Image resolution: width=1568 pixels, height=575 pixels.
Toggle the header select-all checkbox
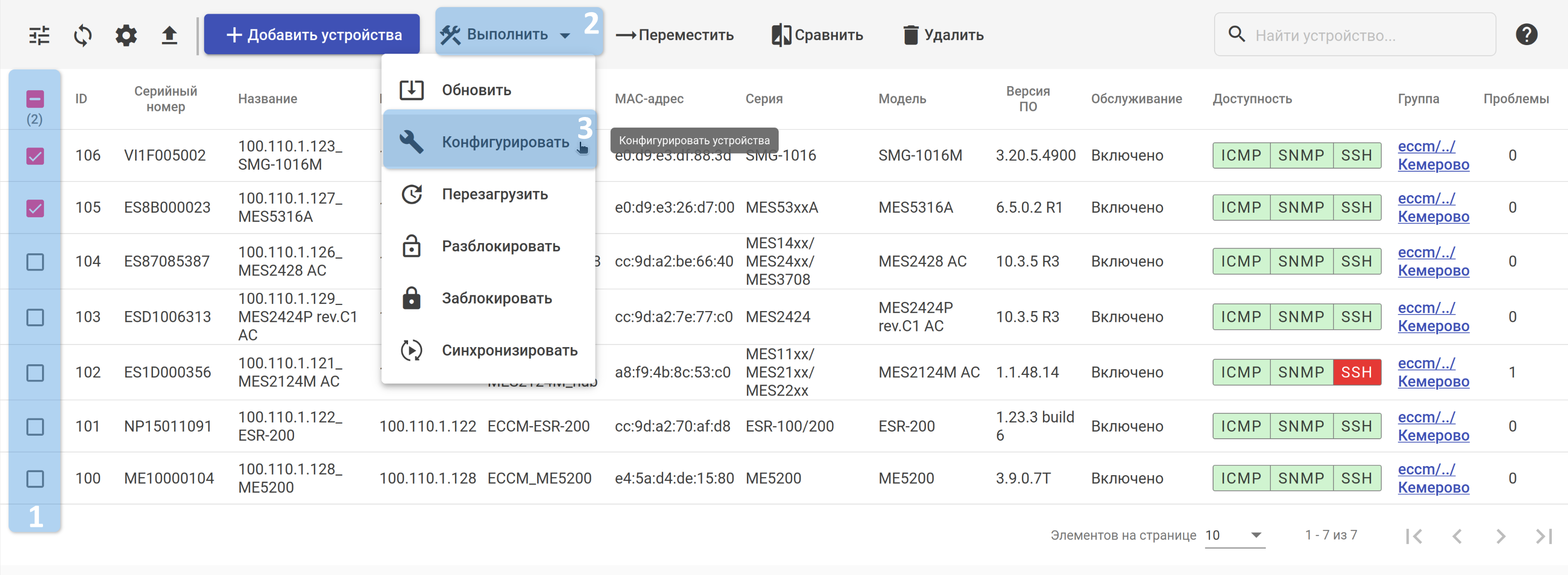(x=35, y=99)
